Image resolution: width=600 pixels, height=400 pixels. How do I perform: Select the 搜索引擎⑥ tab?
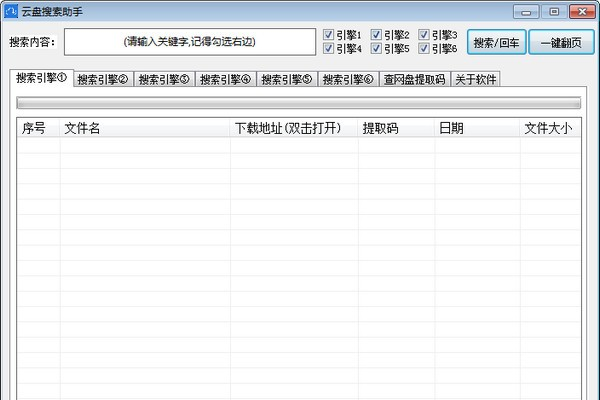point(348,79)
